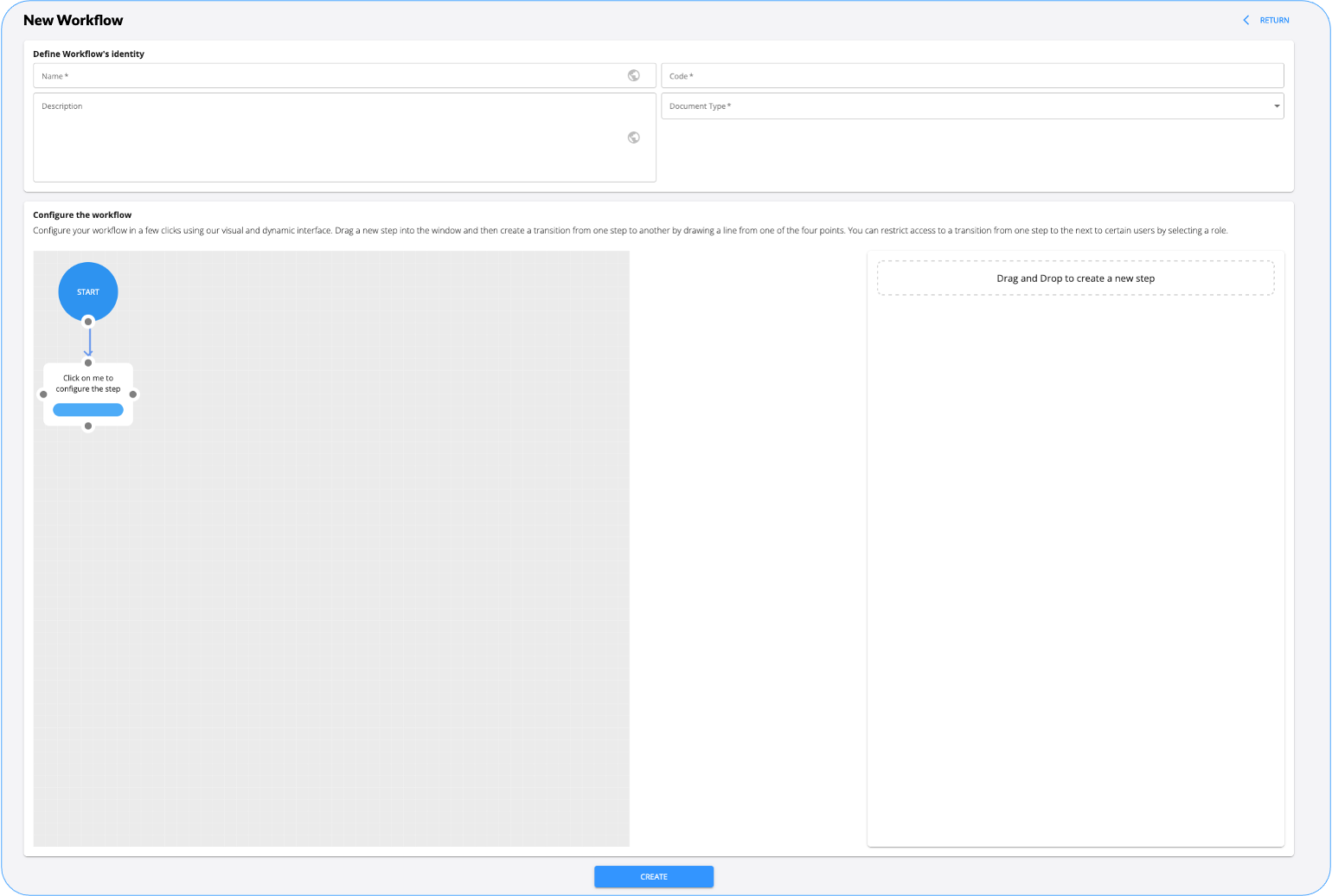The image size is (1332, 896).
Task: Focus the Code input field
Action: 972,75
